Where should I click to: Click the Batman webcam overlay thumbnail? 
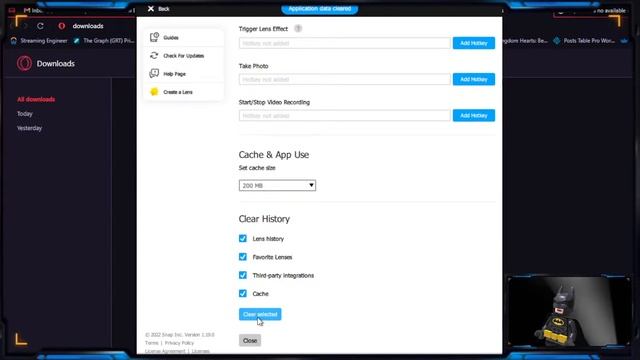(569, 311)
